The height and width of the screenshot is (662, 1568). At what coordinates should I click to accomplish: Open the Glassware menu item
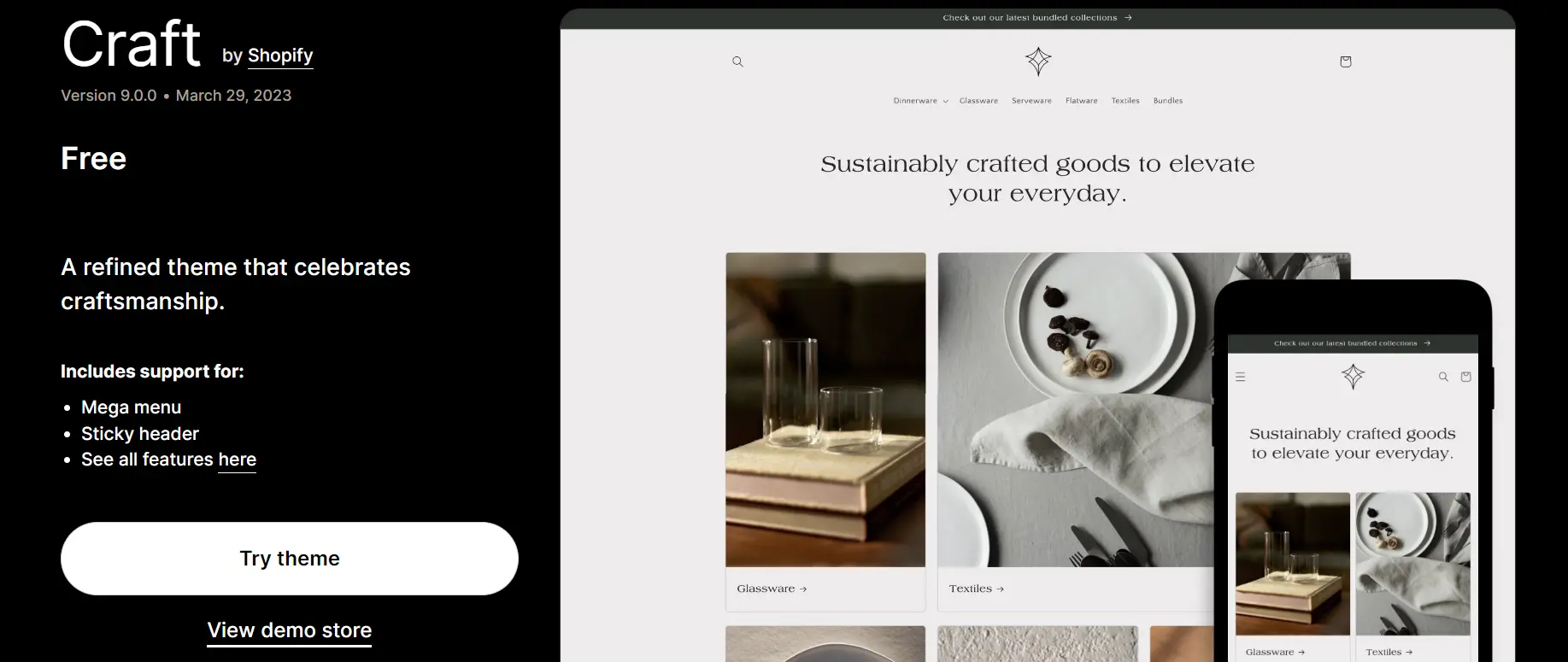(978, 101)
